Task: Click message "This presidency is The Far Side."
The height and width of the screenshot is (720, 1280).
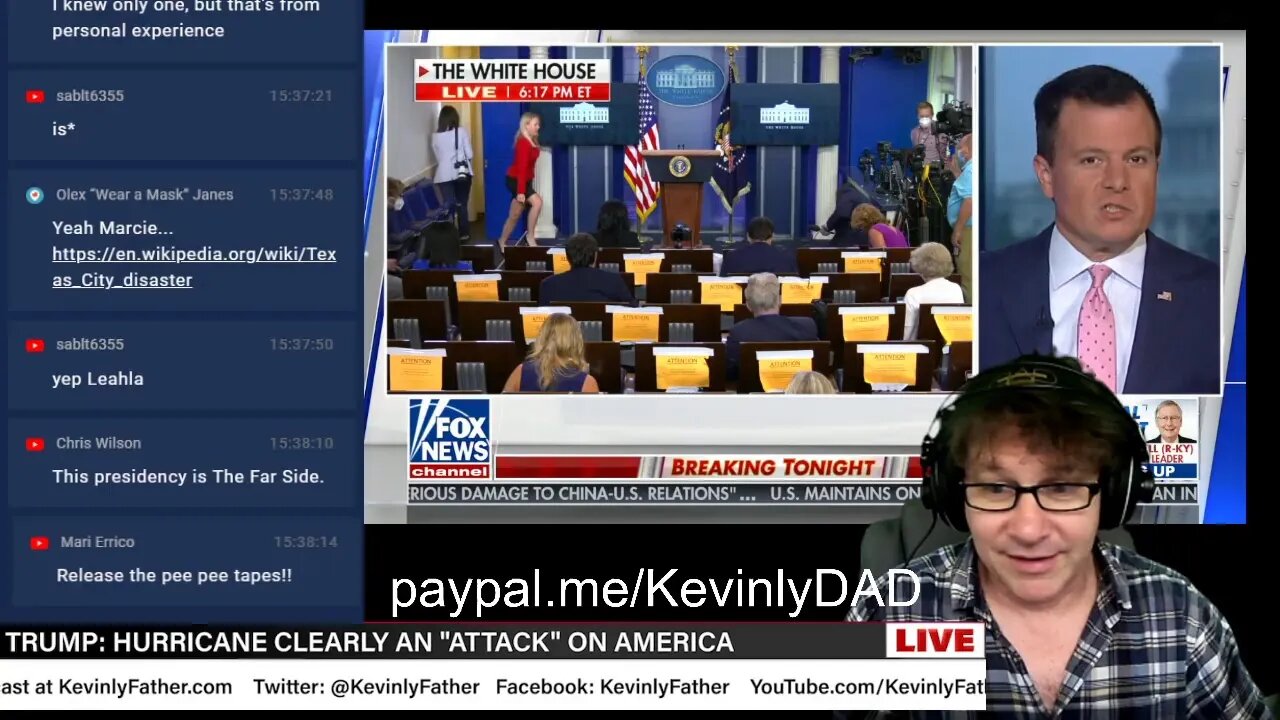Action: tap(188, 477)
